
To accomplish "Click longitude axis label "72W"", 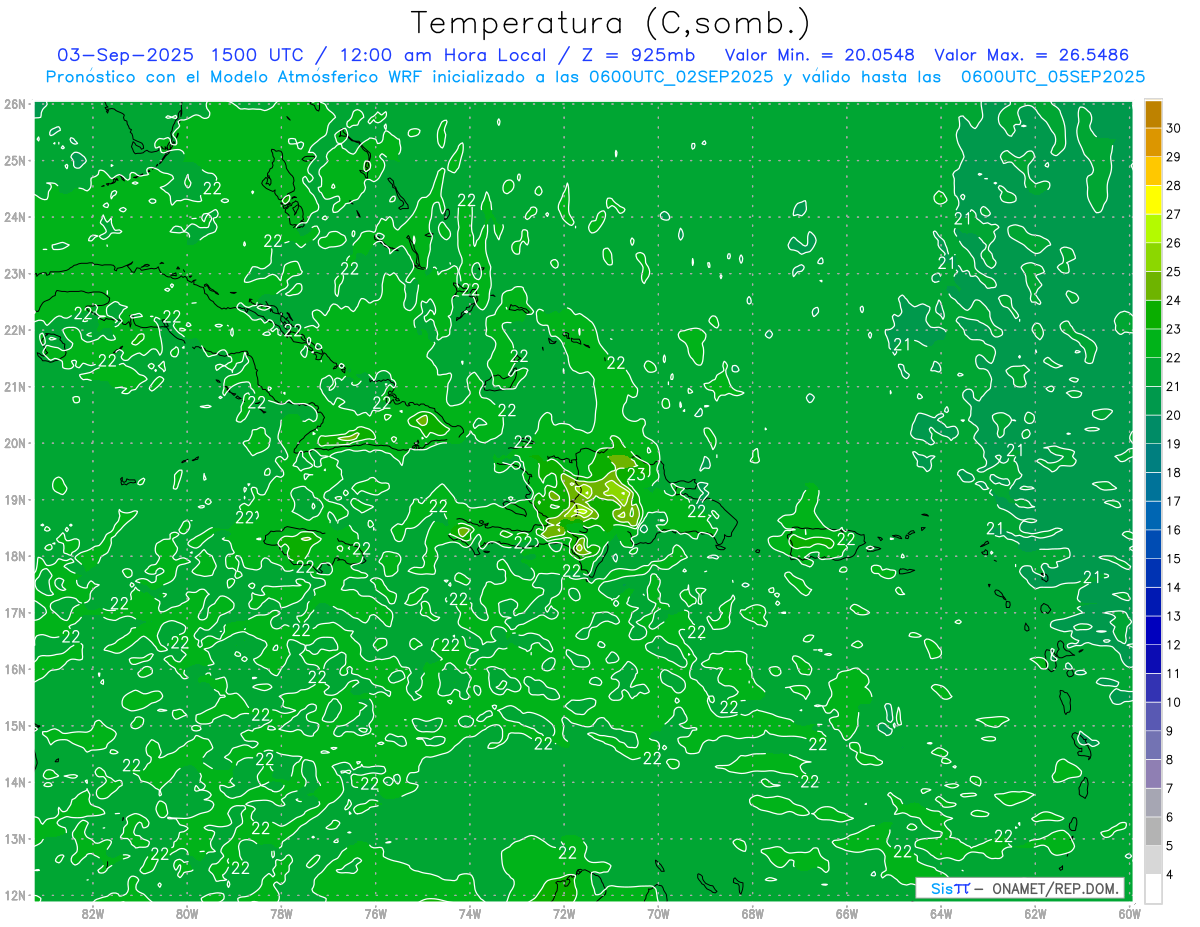I will pyautogui.click(x=564, y=913).
